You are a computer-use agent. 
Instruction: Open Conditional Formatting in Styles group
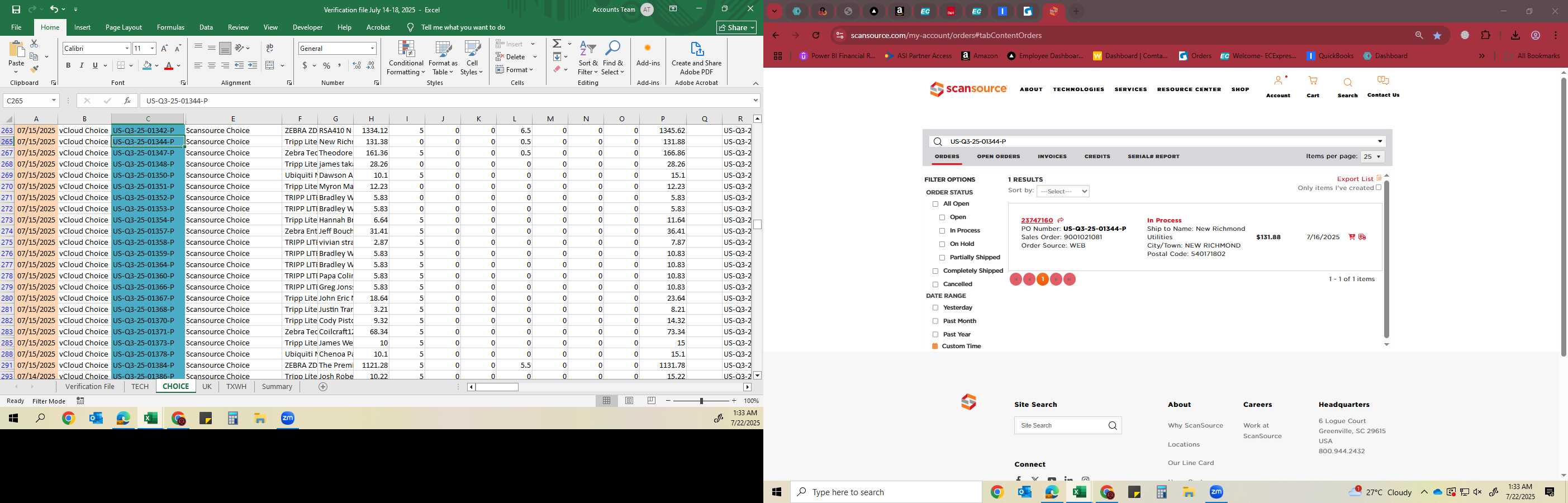[406, 59]
